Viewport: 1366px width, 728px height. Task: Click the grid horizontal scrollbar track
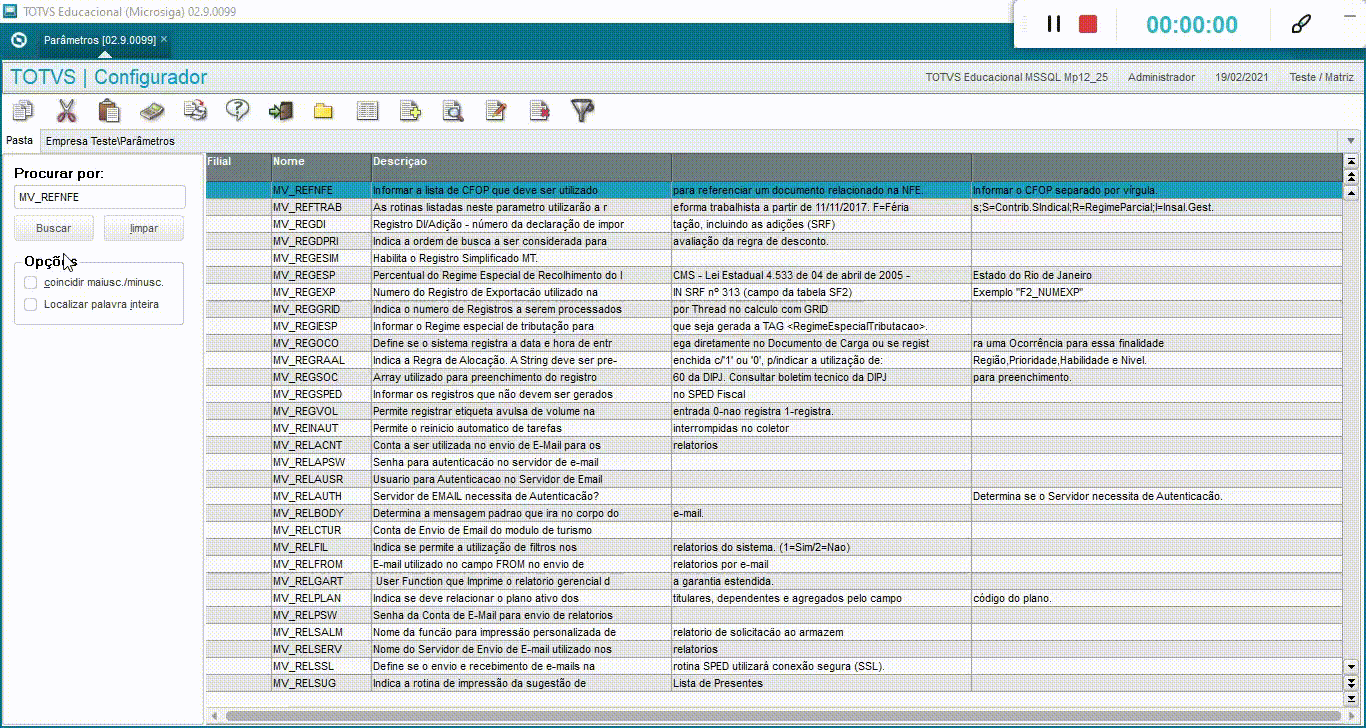(x=781, y=716)
